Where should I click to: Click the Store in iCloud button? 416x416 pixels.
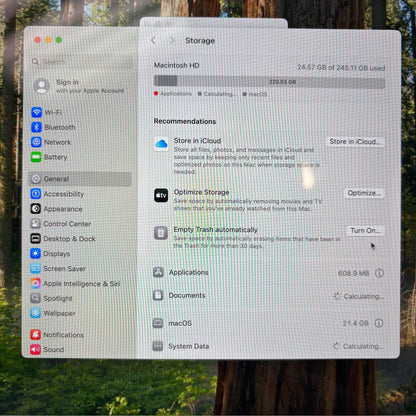click(x=355, y=141)
